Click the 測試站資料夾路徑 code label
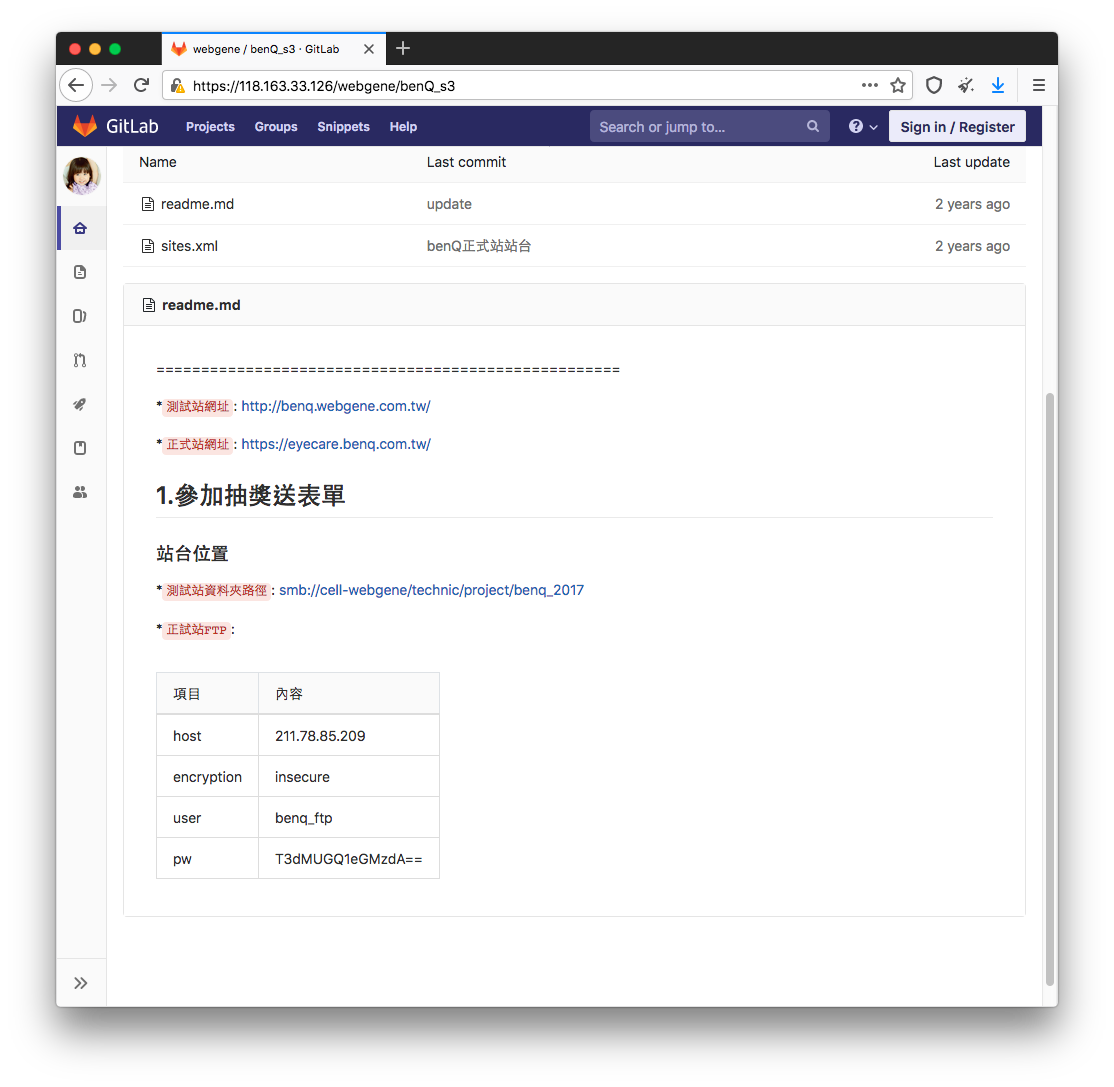The width and height of the screenshot is (1114, 1087). coord(217,590)
